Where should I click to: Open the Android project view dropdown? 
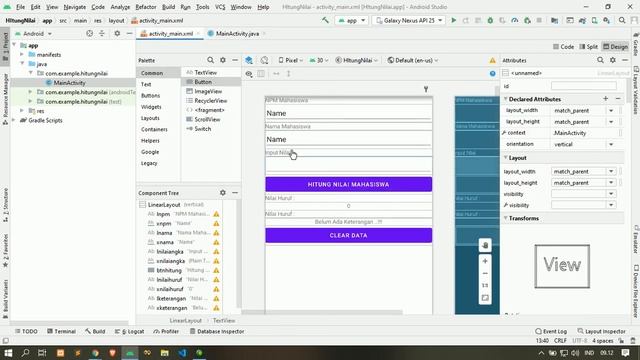pos(33,33)
